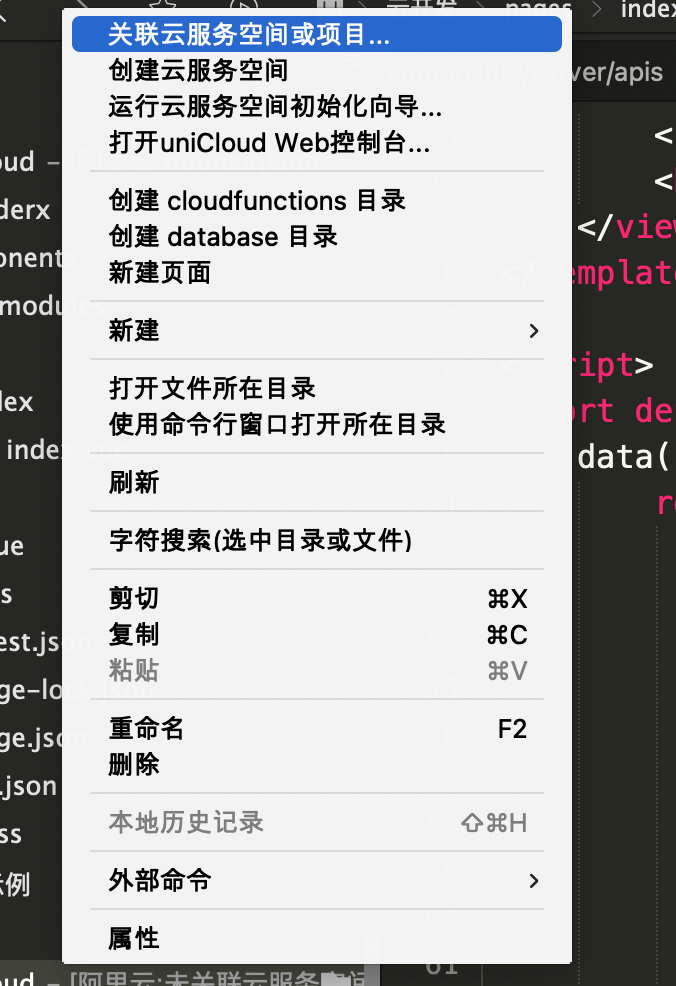The image size is (676, 986).
Task: Click 创建 cloudfunctions 目录 option
Action: click(317, 201)
